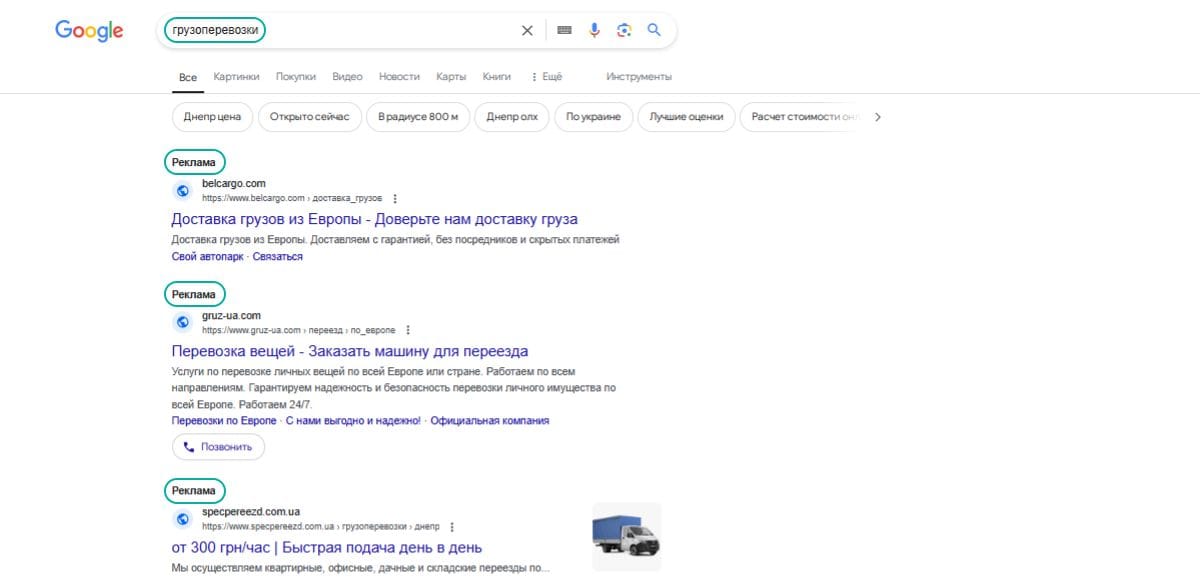The height and width of the screenshot is (579, 1200).
Task: Click the specpereezd.com.ua globe favicon
Action: [x=183, y=519]
